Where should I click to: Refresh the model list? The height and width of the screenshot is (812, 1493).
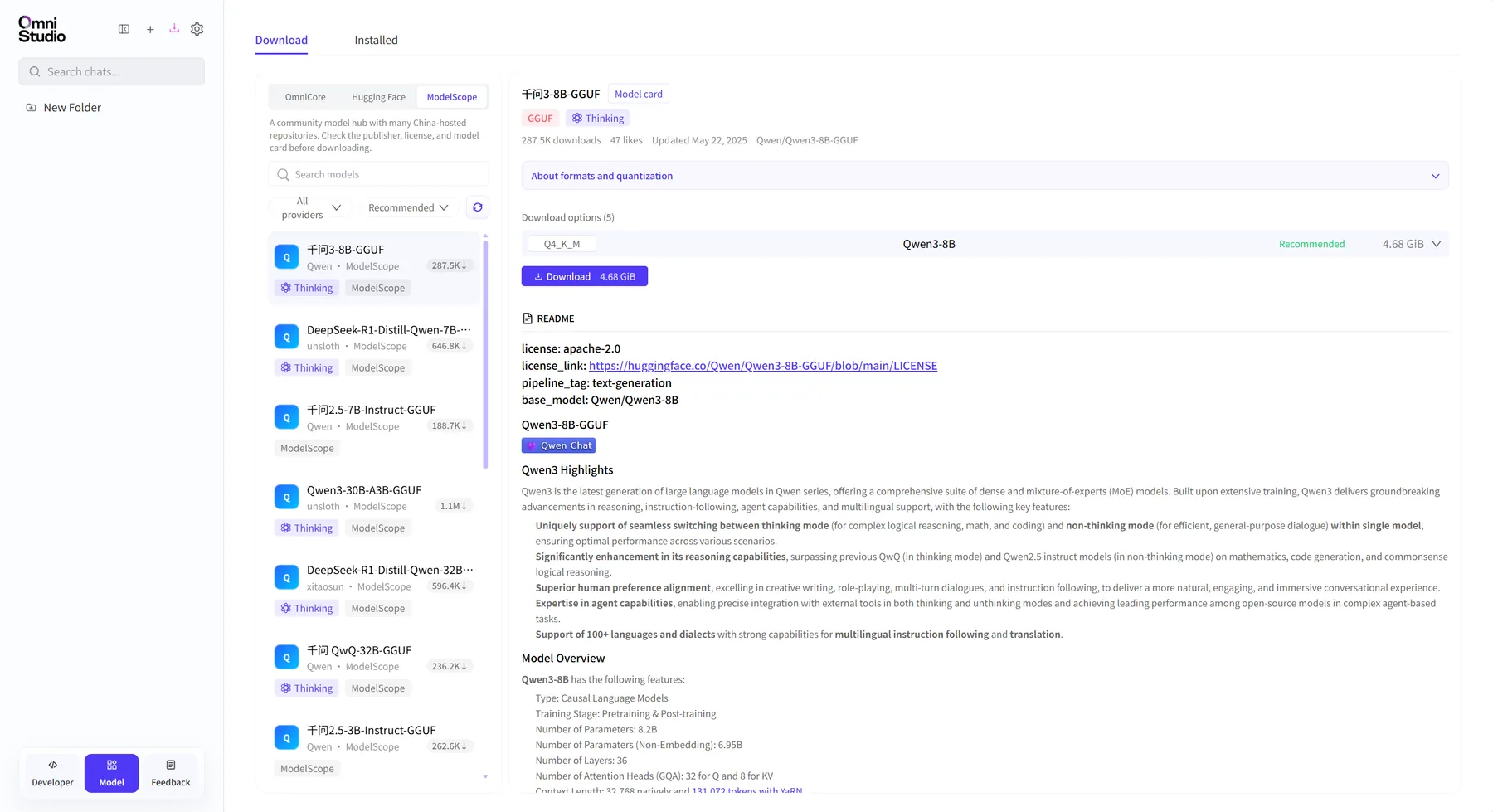(x=478, y=207)
